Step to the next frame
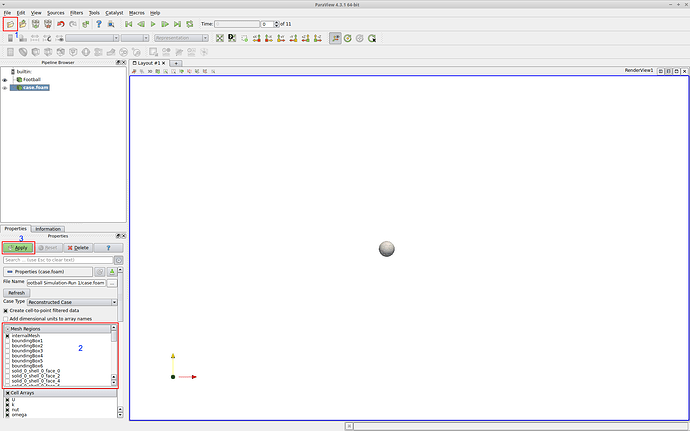 [x=165, y=24]
